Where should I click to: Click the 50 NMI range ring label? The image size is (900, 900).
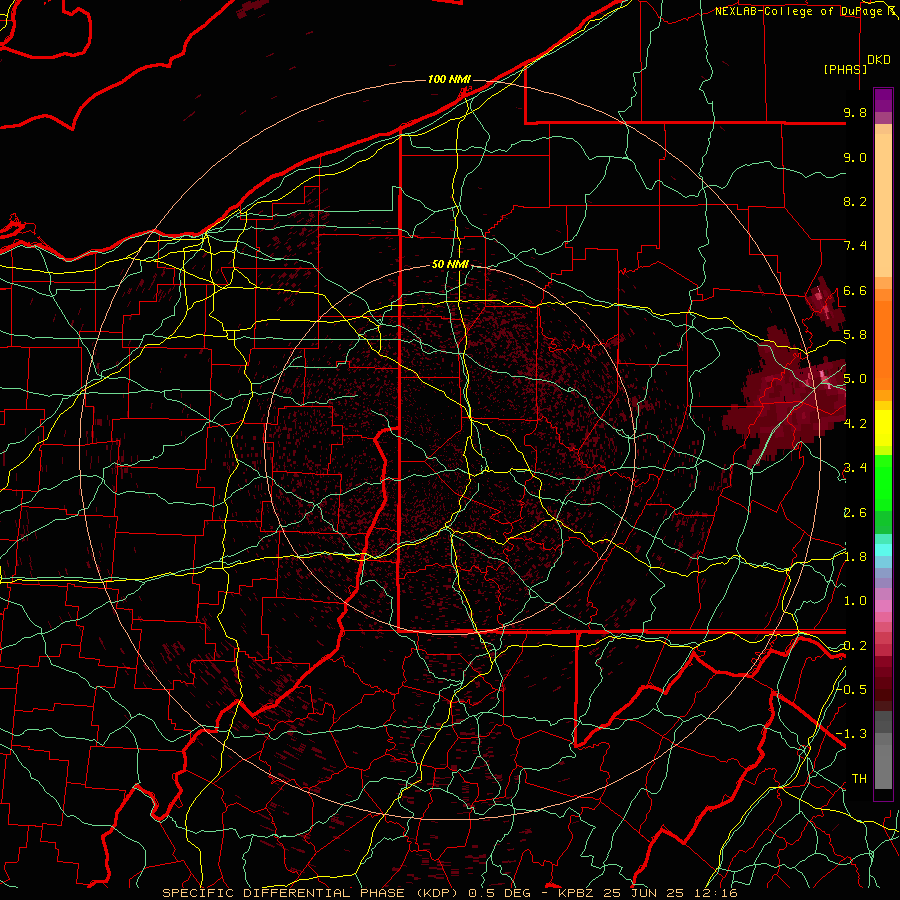pyautogui.click(x=450, y=265)
